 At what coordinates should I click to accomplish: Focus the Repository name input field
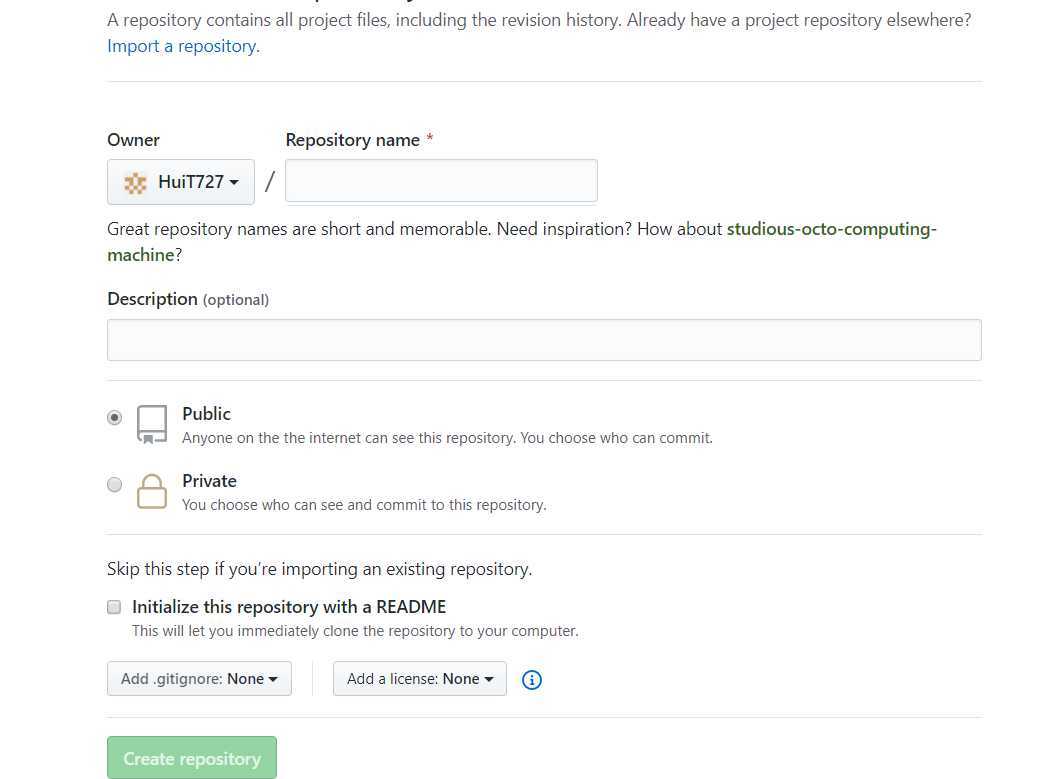(441, 180)
